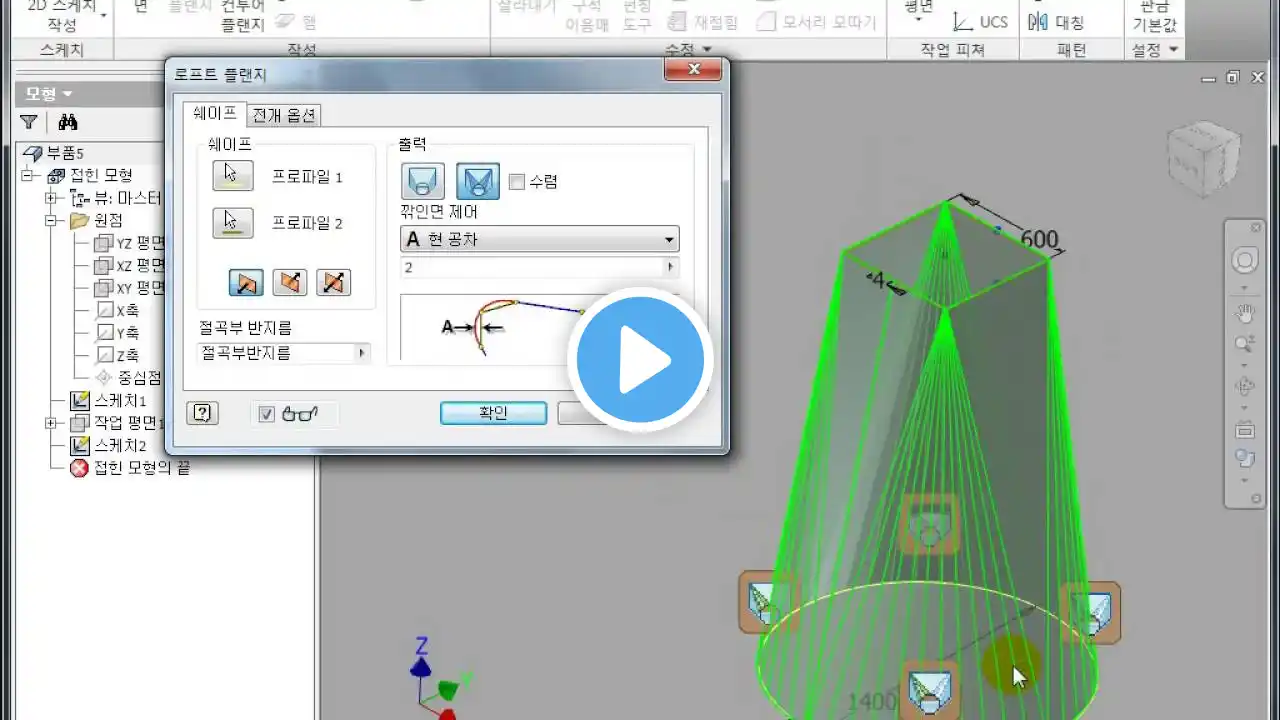Expand the 작업 평면1 tree node
The image size is (1280, 720).
51,423
